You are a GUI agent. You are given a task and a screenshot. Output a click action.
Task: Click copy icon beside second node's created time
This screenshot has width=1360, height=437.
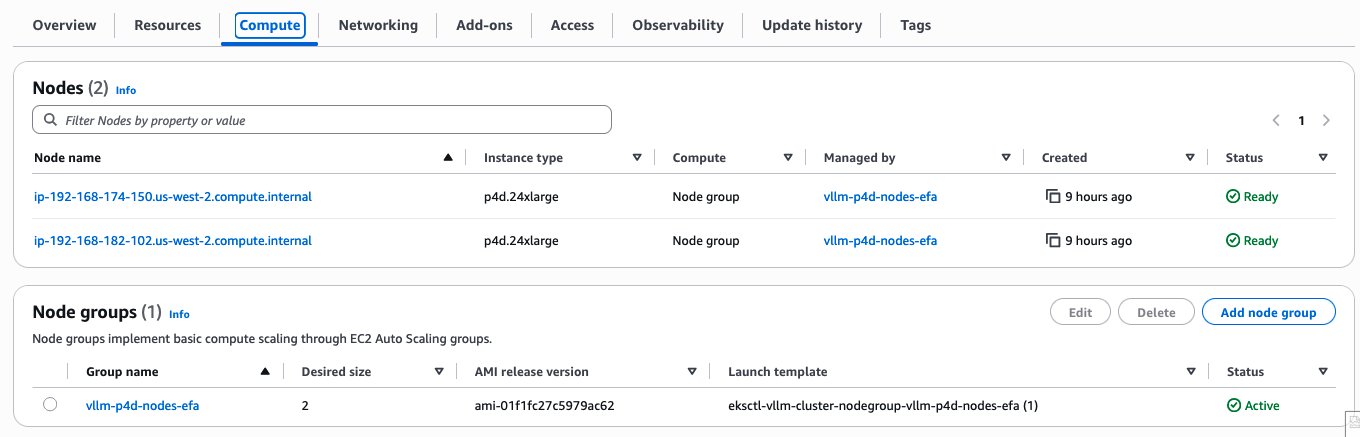tap(1052, 241)
